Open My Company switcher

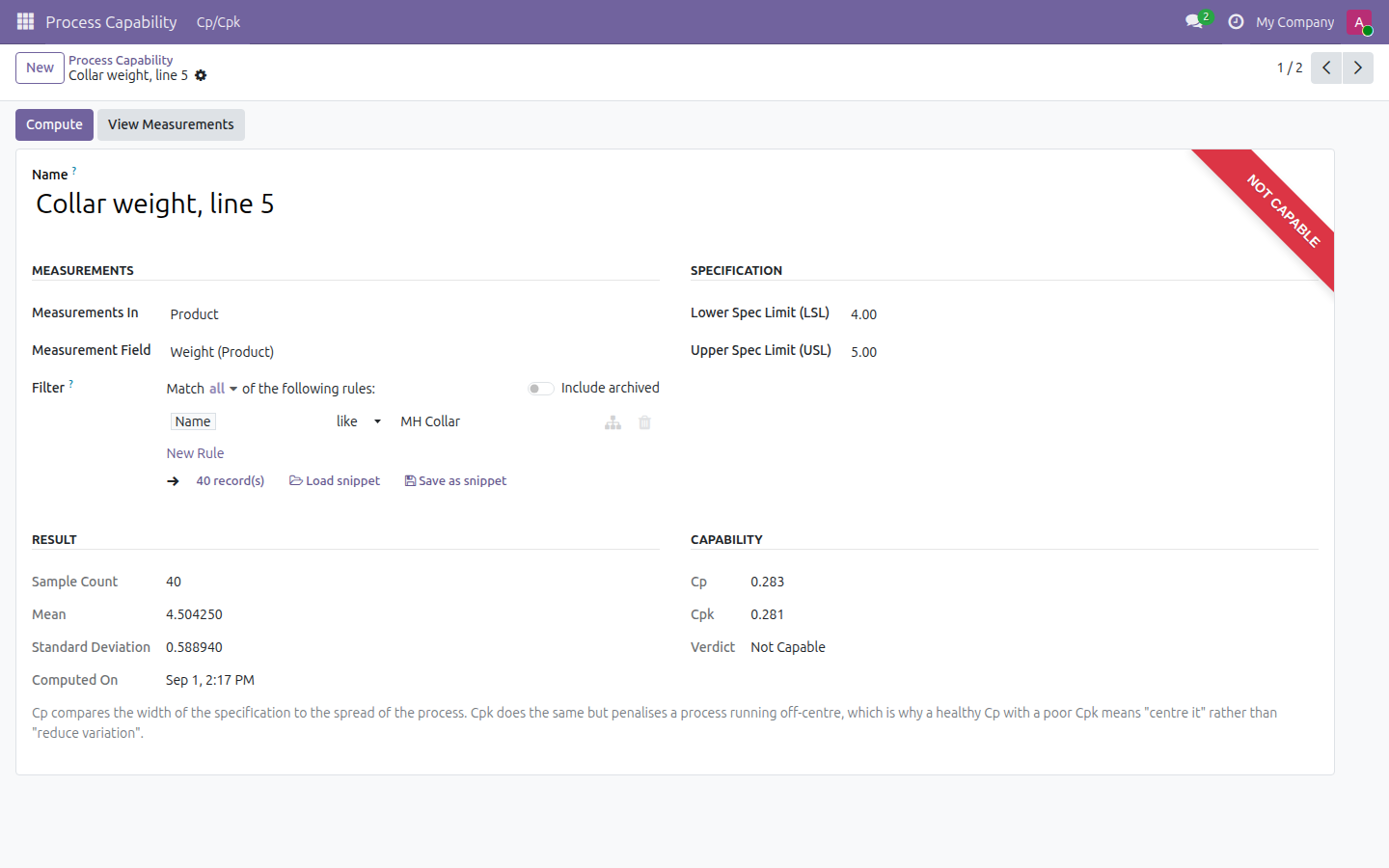[1294, 21]
